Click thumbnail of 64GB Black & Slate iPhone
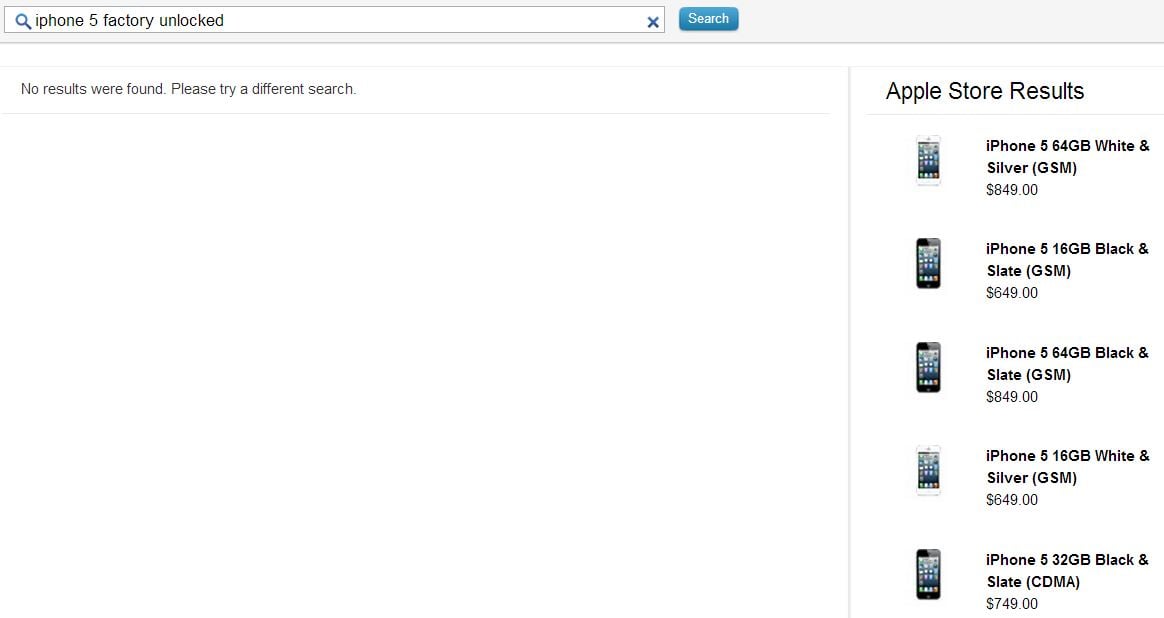 point(928,367)
